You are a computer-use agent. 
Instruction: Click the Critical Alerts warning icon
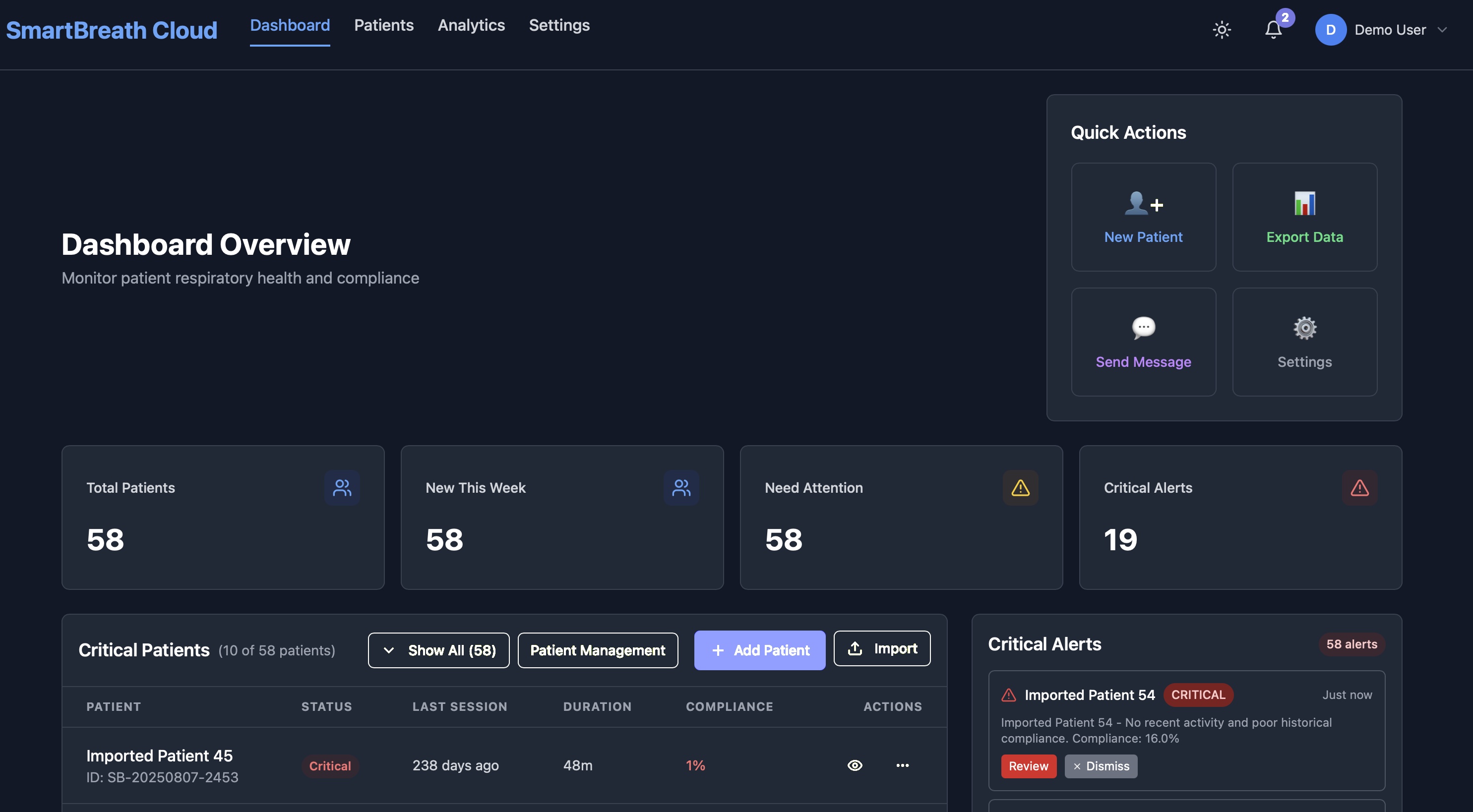pos(1360,487)
